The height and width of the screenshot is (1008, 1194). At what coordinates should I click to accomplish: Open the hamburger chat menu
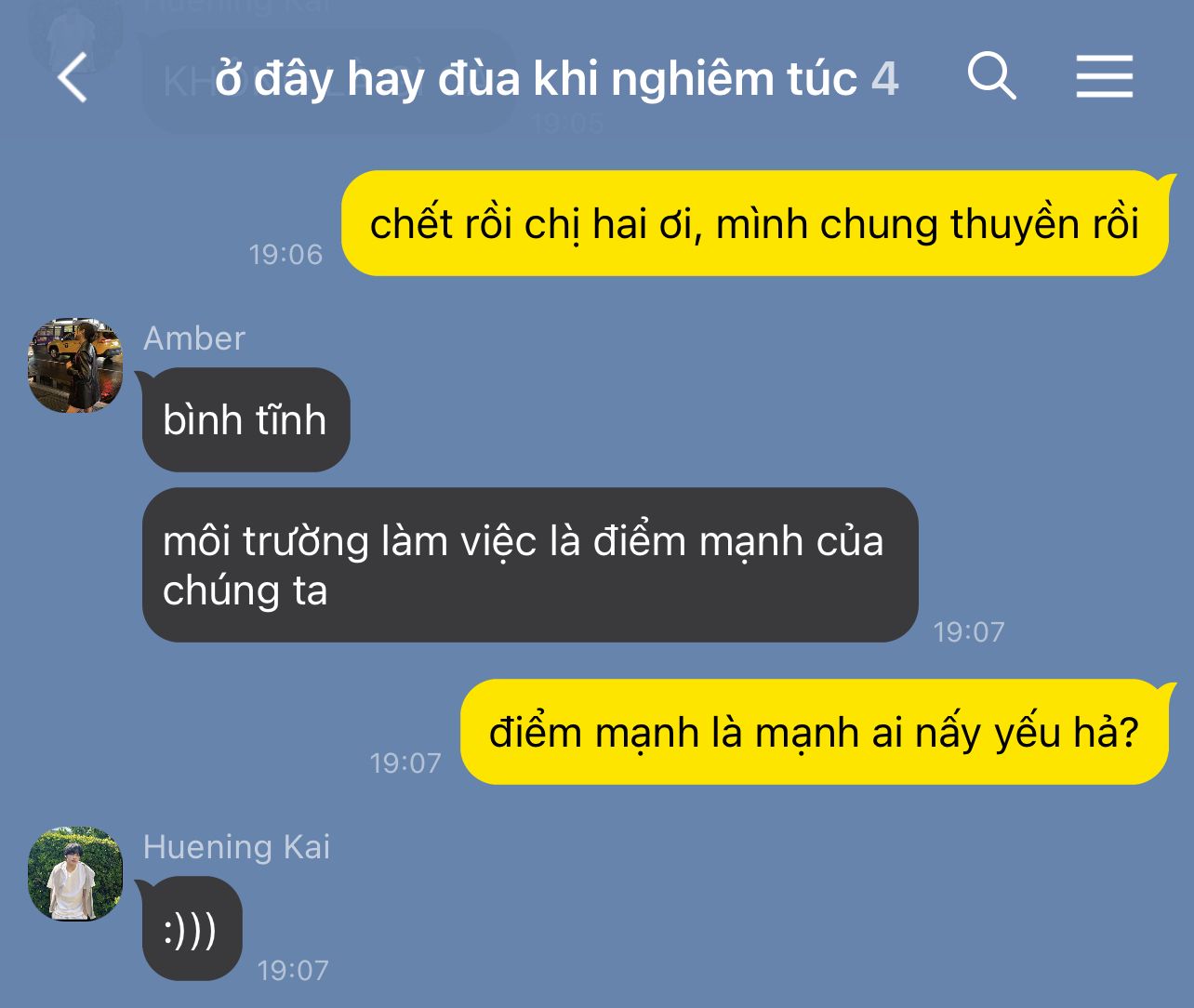point(1105,76)
